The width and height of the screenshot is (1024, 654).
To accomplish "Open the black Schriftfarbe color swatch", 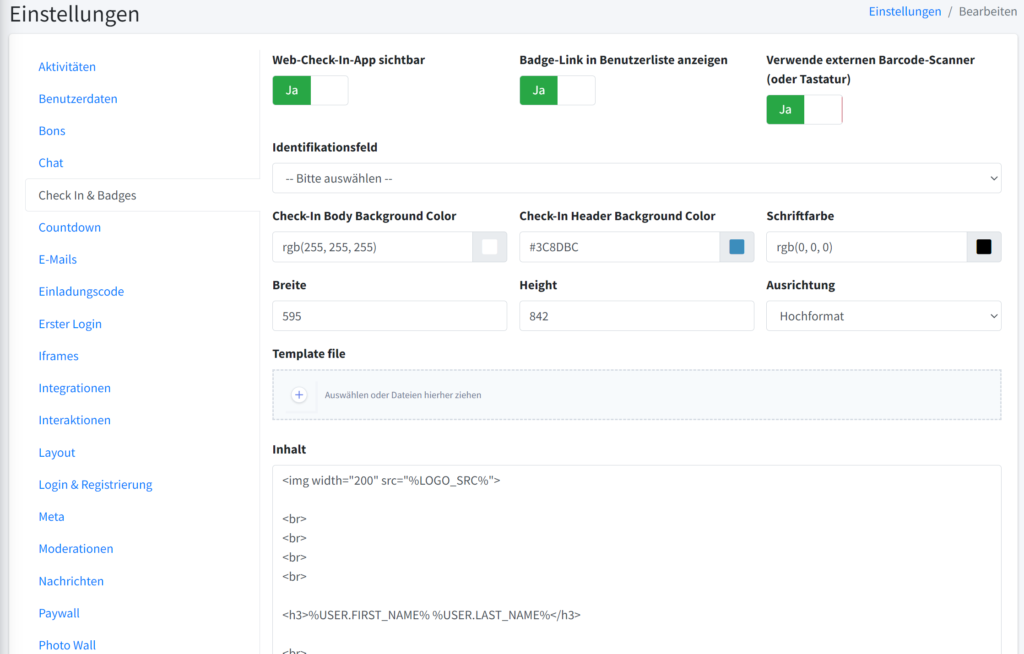I will point(984,247).
